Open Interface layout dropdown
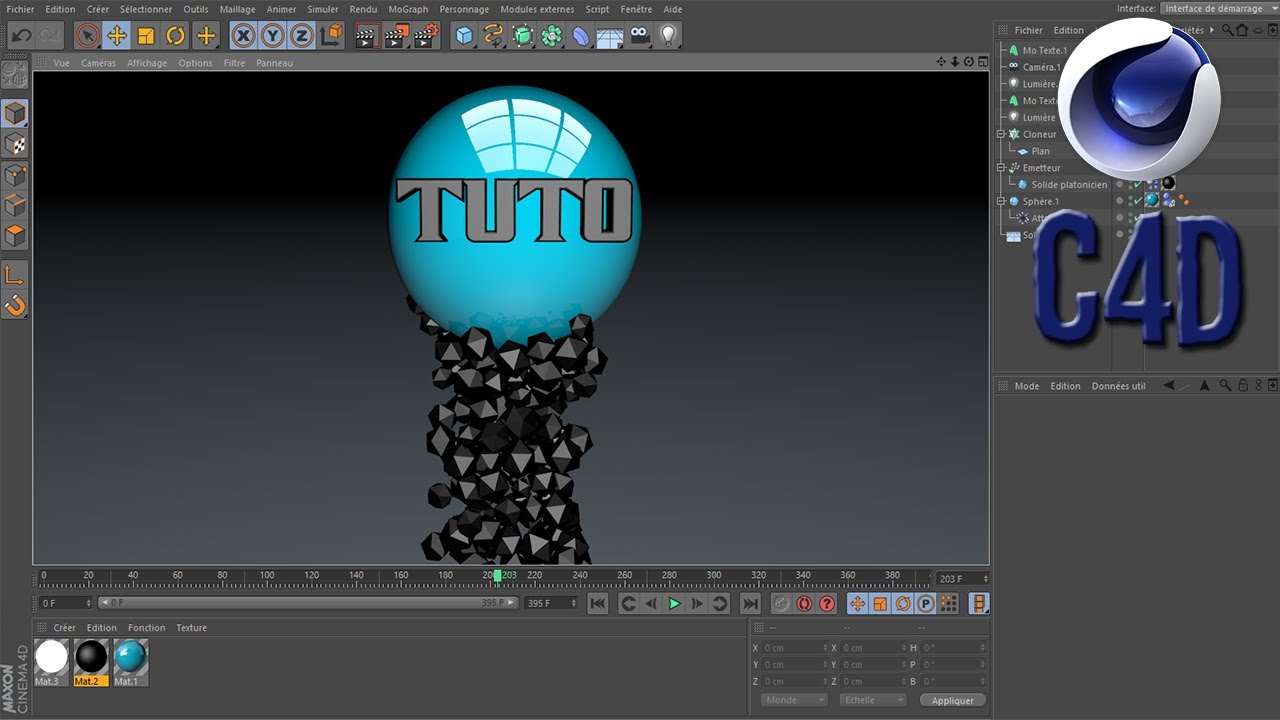Screen dimensions: 1280x720 point(1218,8)
